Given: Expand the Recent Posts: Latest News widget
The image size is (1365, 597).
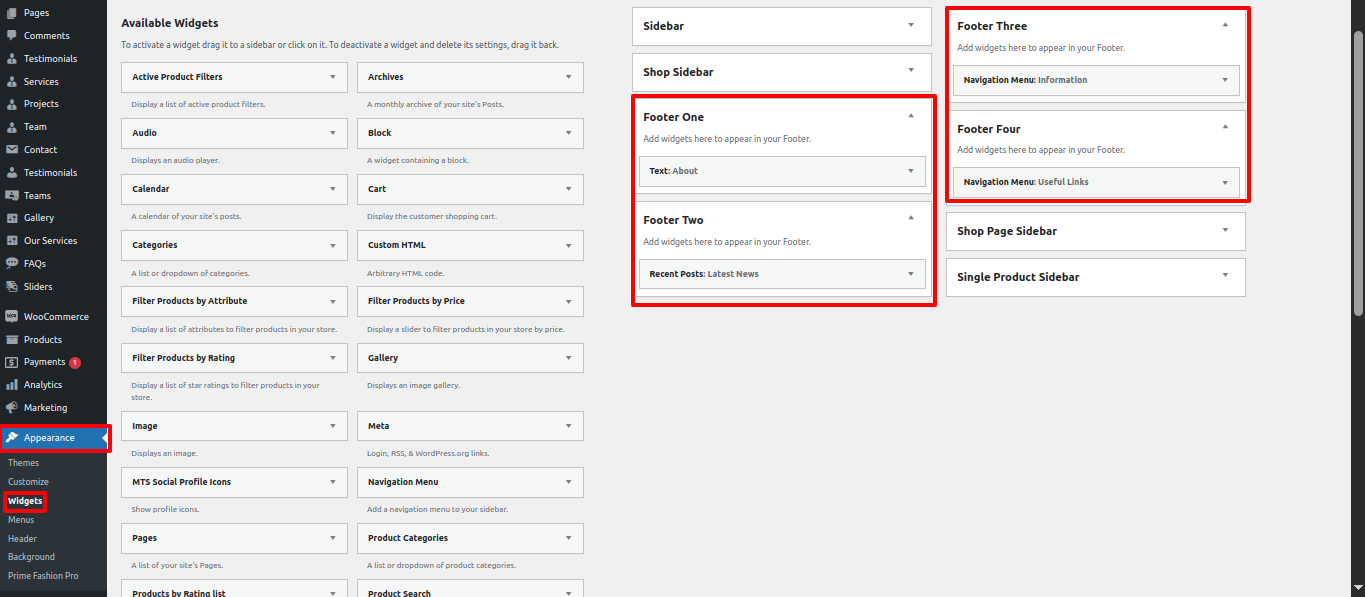Looking at the screenshot, I should click(x=910, y=274).
